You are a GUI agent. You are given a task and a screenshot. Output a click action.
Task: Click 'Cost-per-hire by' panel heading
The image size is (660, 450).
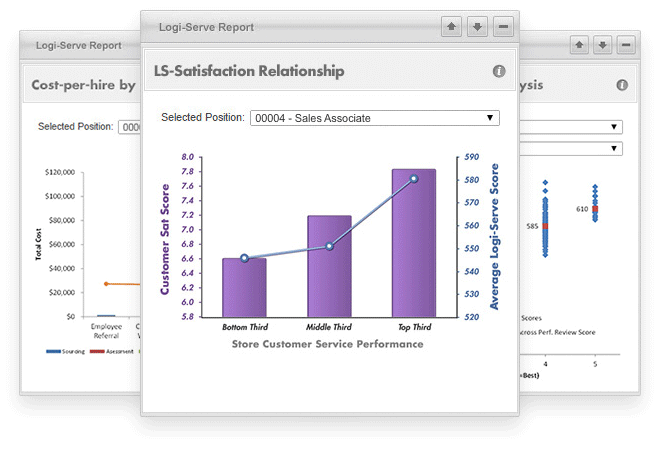pyautogui.click(x=83, y=85)
